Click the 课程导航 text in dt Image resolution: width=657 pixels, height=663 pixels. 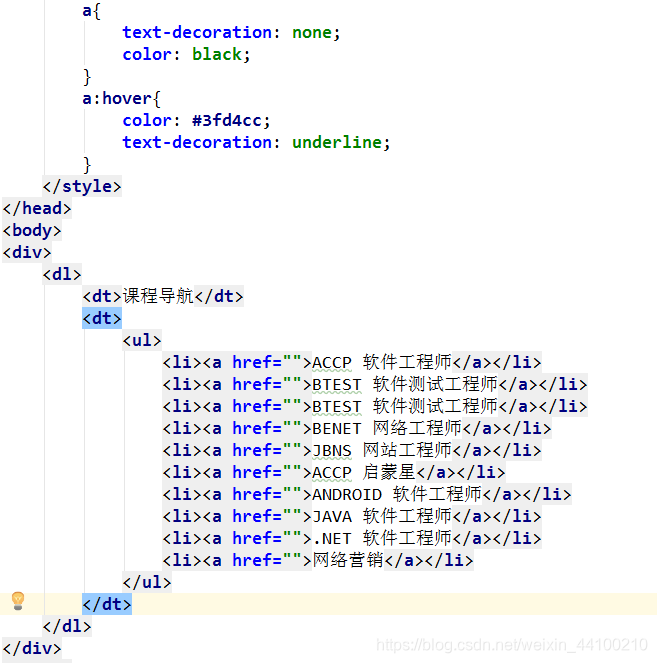158,296
